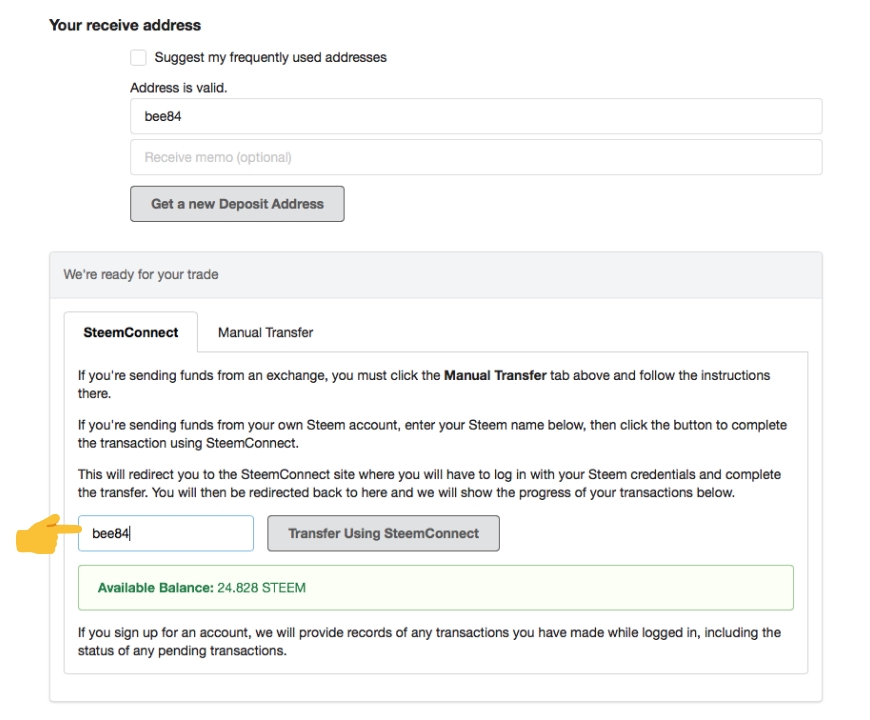The width and height of the screenshot is (870, 720).
Task: Click the Steem name input beside Transfer button
Action: point(166,534)
